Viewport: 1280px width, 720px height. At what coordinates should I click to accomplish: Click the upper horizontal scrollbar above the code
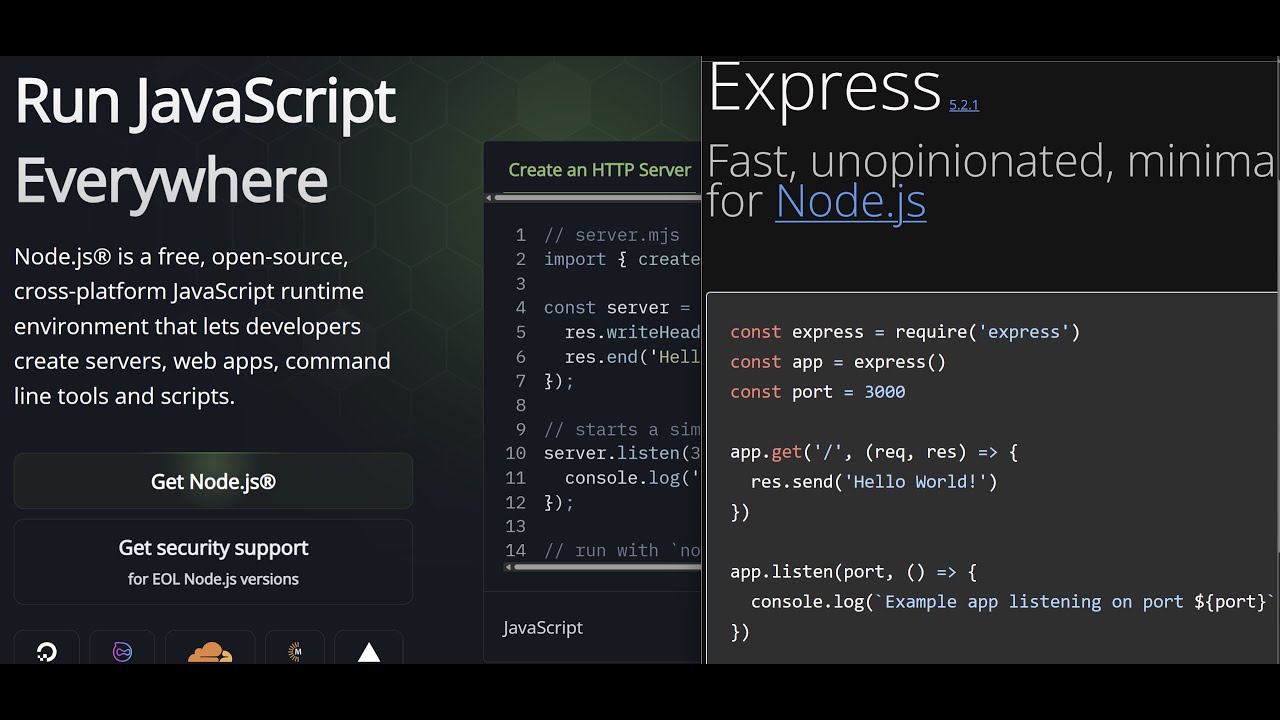point(597,198)
